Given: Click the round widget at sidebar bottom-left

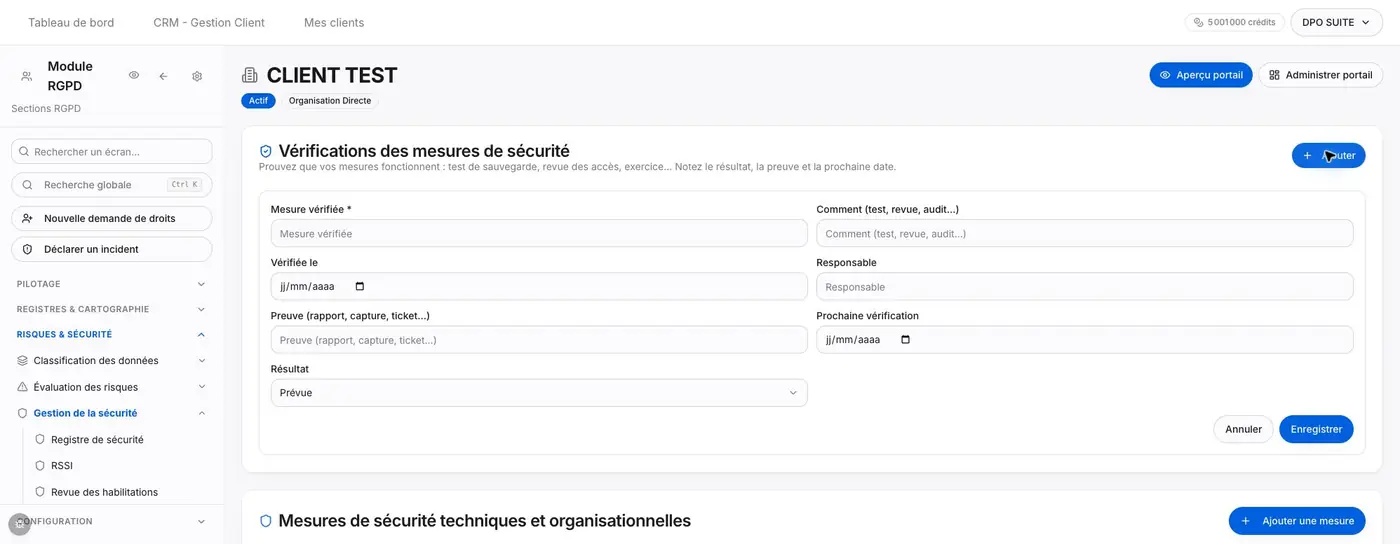Looking at the screenshot, I should 19,523.
